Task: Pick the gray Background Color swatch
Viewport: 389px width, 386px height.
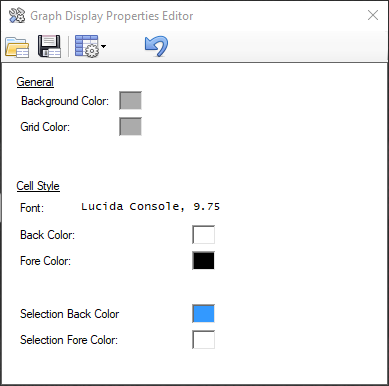Action: 130,100
